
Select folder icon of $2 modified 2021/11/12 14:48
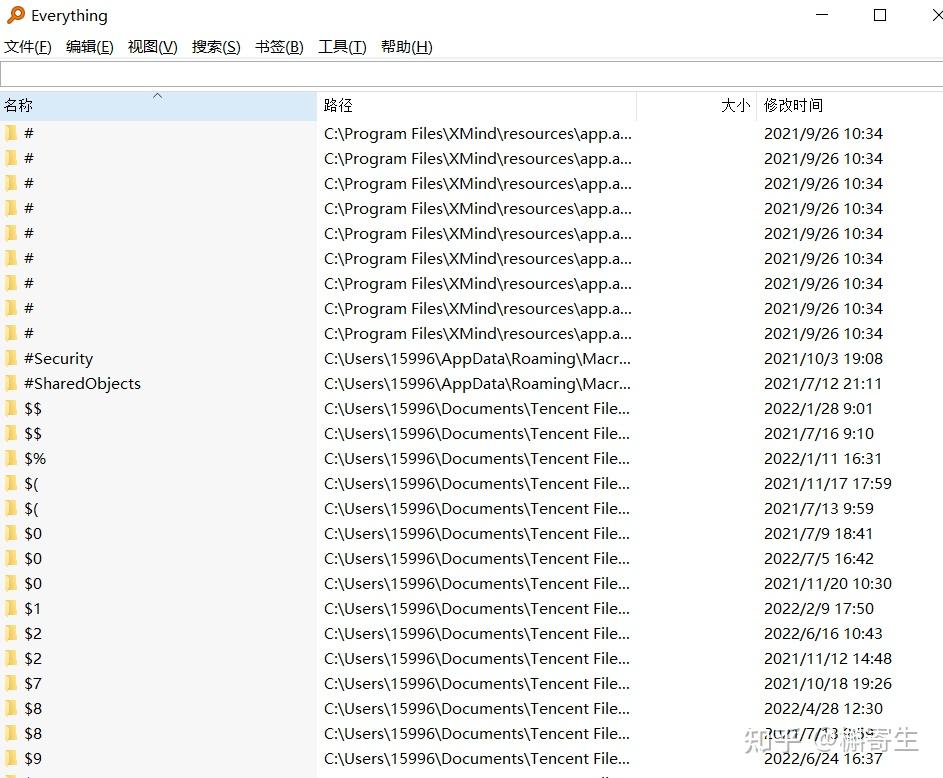click(11, 659)
